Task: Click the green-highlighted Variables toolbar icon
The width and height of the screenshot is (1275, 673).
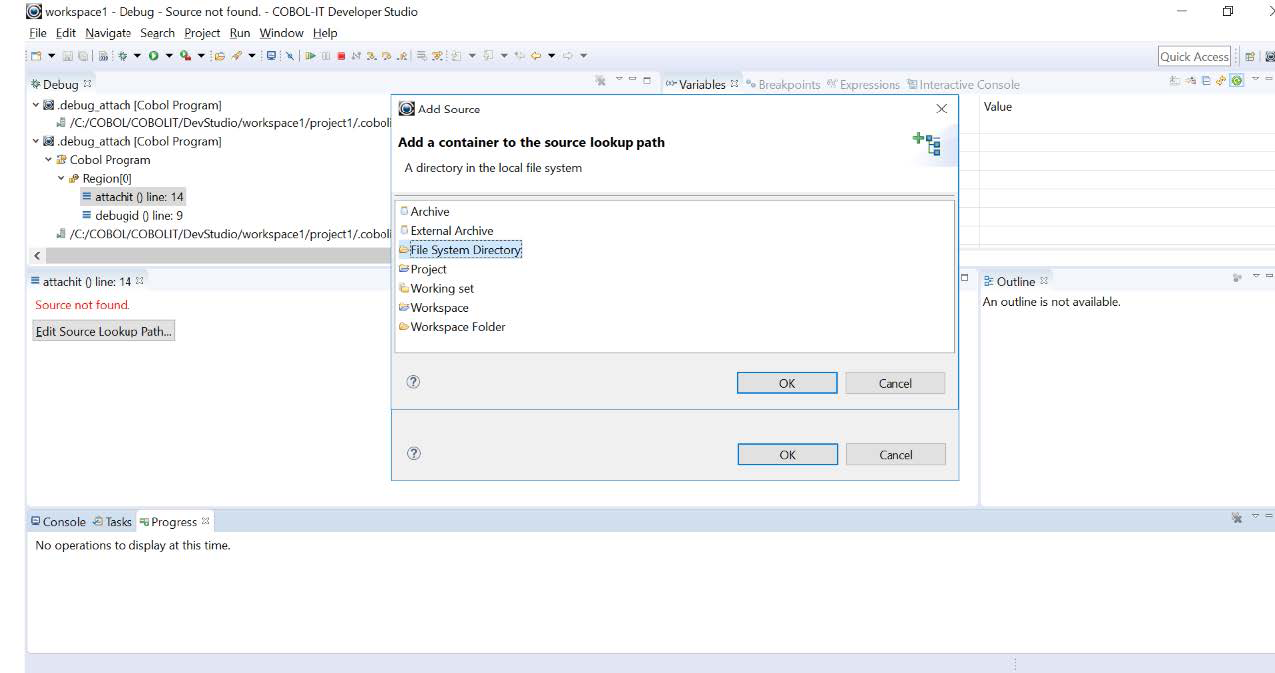Action: [x=1237, y=81]
